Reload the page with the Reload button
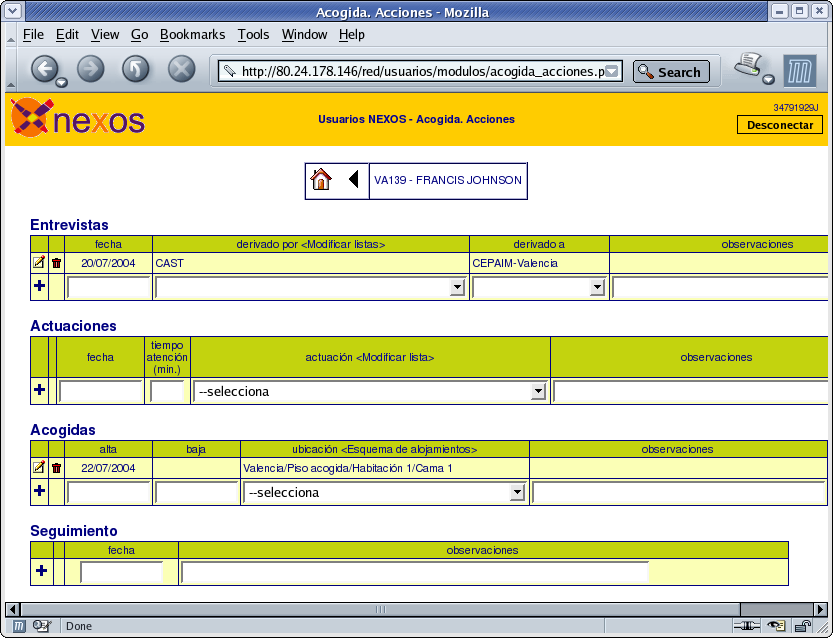The width and height of the screenshot is (833, 638). pyautogui.click(x=135, y=69)
